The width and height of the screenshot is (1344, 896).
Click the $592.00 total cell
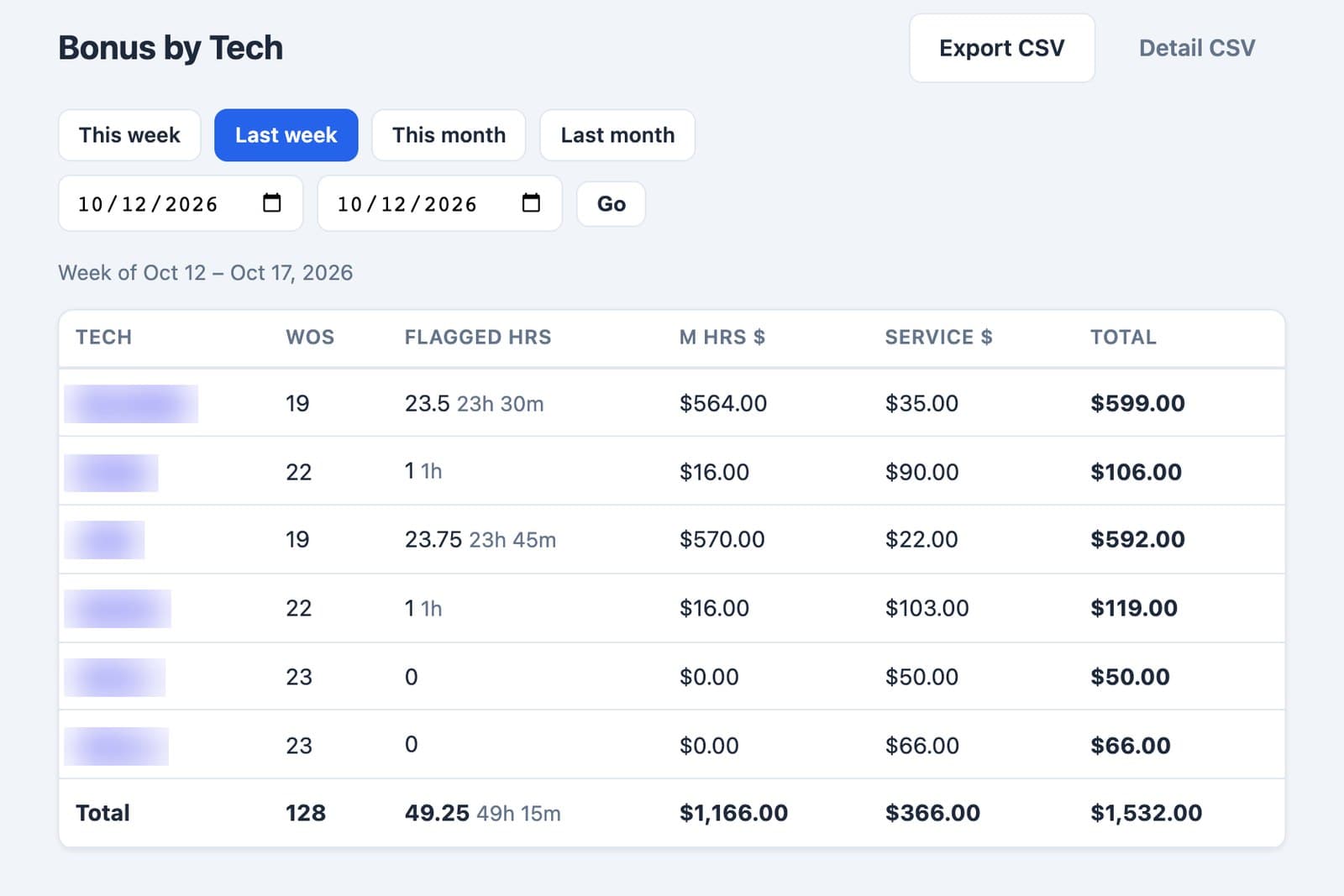(1137, 540)
